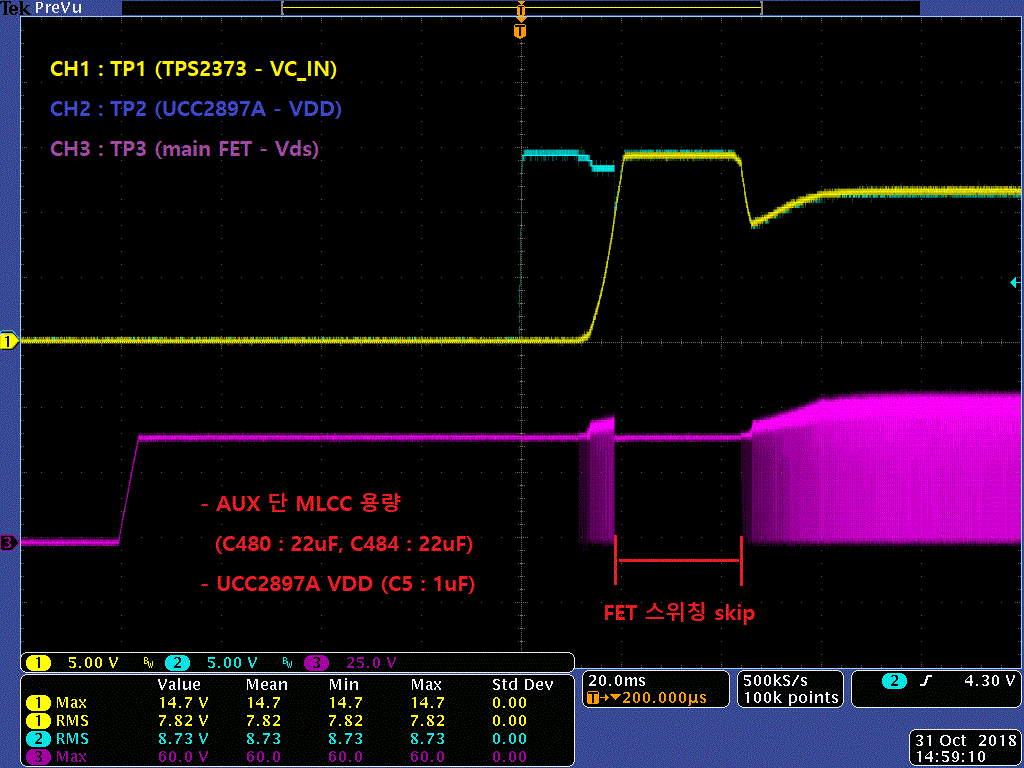The image size is (1024, 768).
Task: Click the Value column header
Action: [x=179, y=685]
